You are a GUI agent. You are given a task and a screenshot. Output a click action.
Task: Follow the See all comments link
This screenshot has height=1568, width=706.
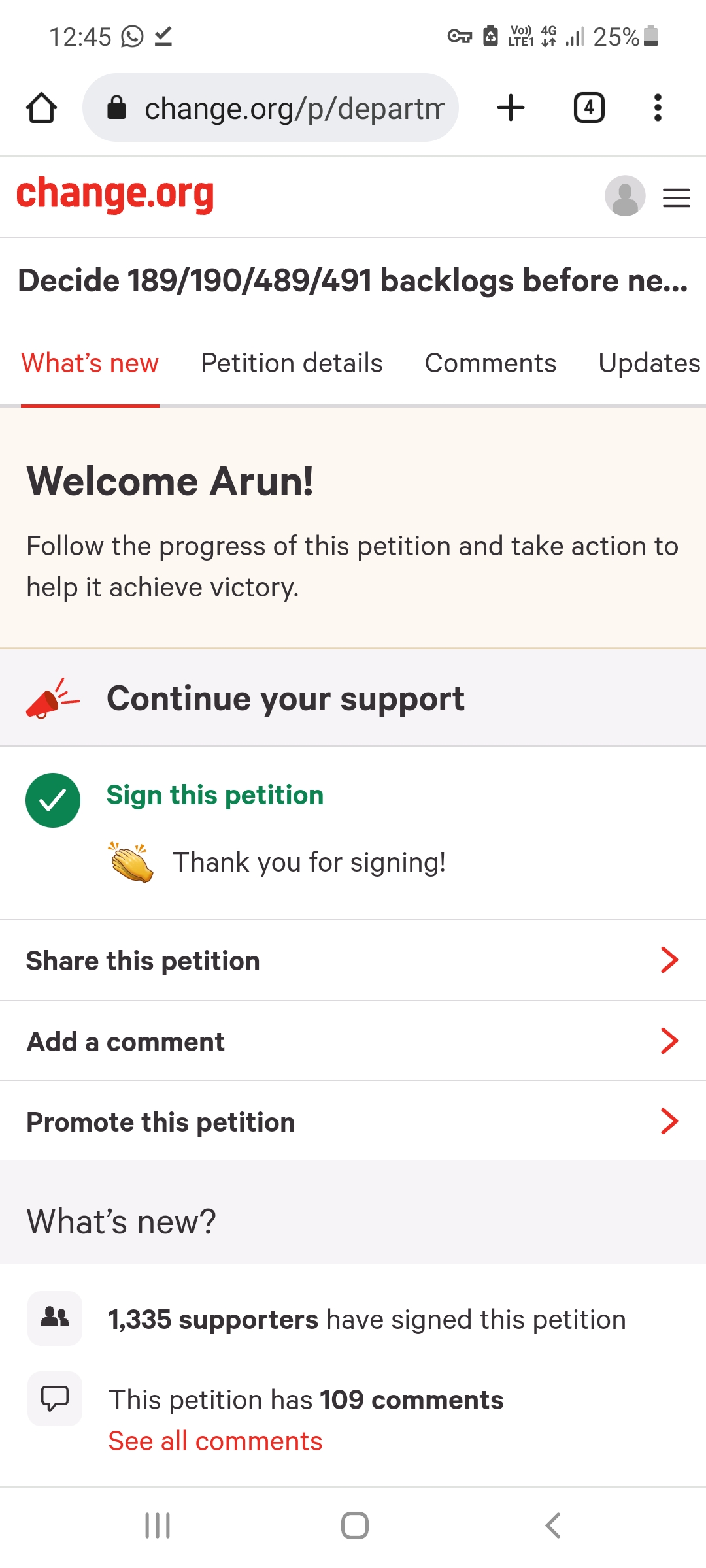[215, 1441]
